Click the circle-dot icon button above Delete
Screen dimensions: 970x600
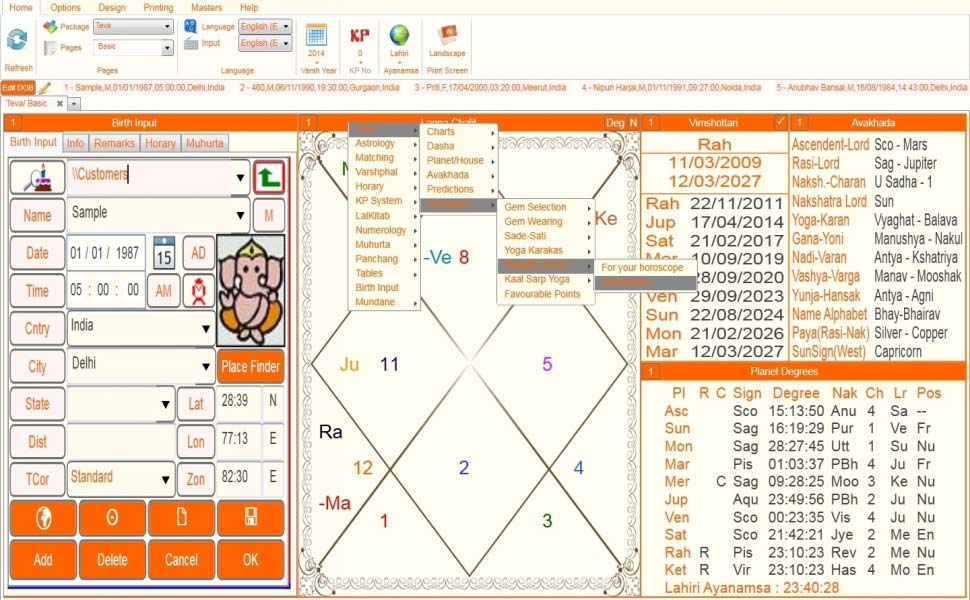pos(112,518)
